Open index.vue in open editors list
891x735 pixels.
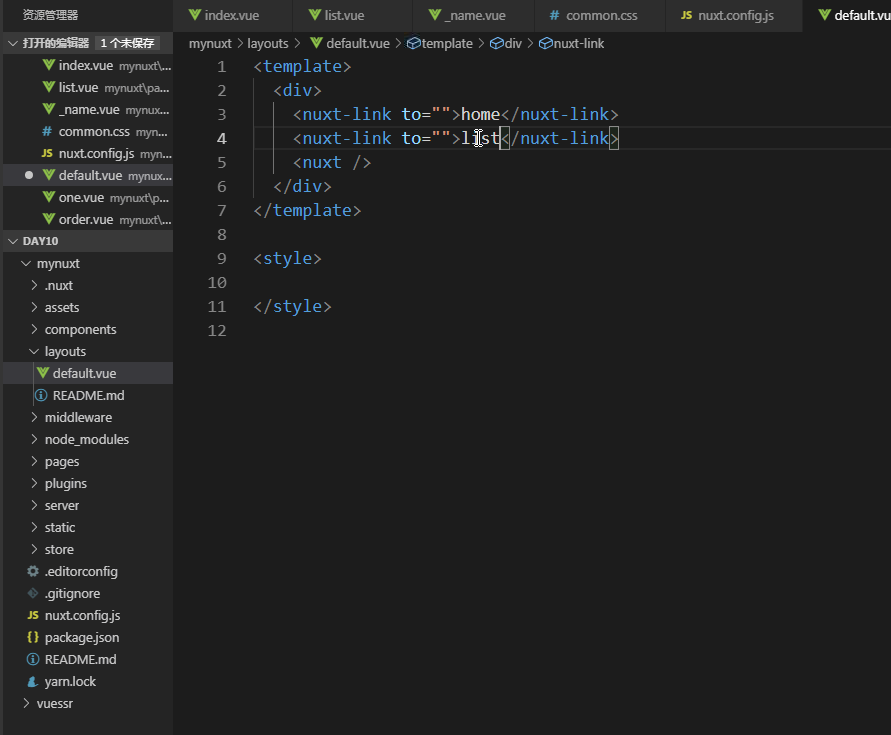tap(88, 65)
